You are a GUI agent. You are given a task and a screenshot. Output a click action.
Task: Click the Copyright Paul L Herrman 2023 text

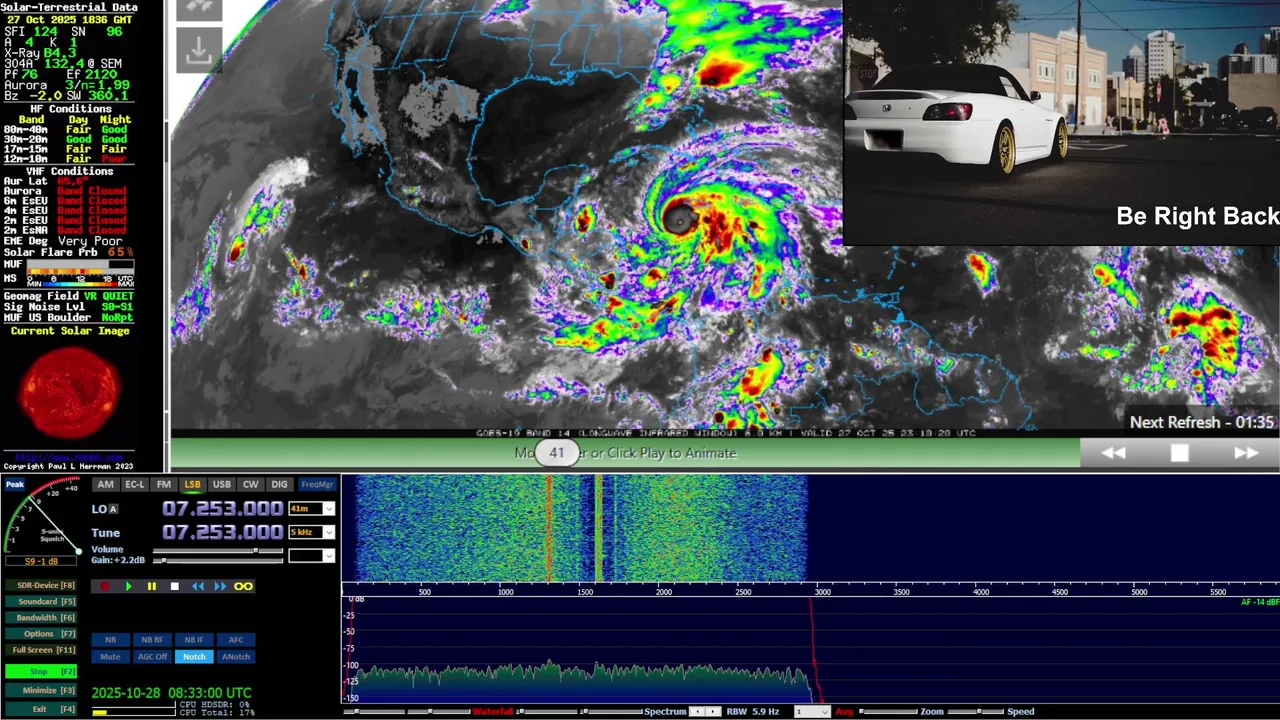tap(68, 466)
